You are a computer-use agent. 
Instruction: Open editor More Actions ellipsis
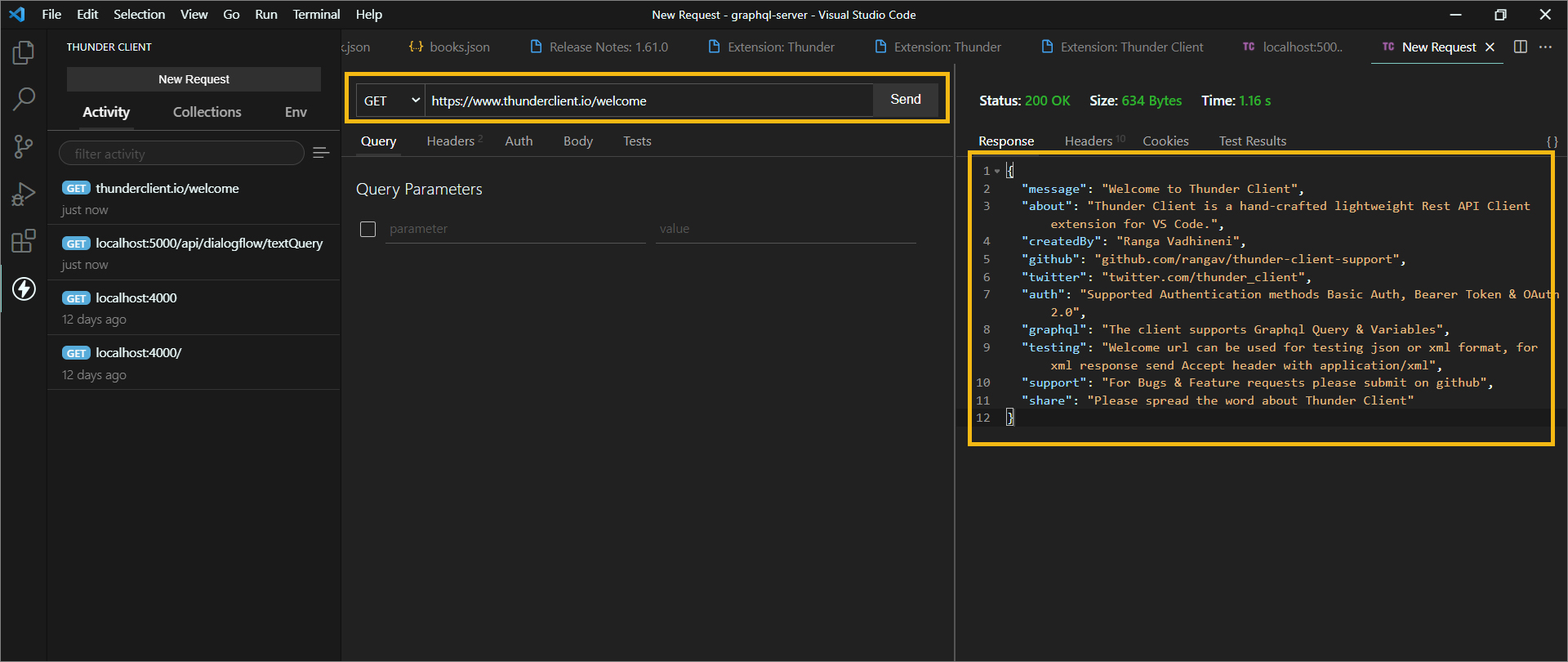coord(1545,47)
